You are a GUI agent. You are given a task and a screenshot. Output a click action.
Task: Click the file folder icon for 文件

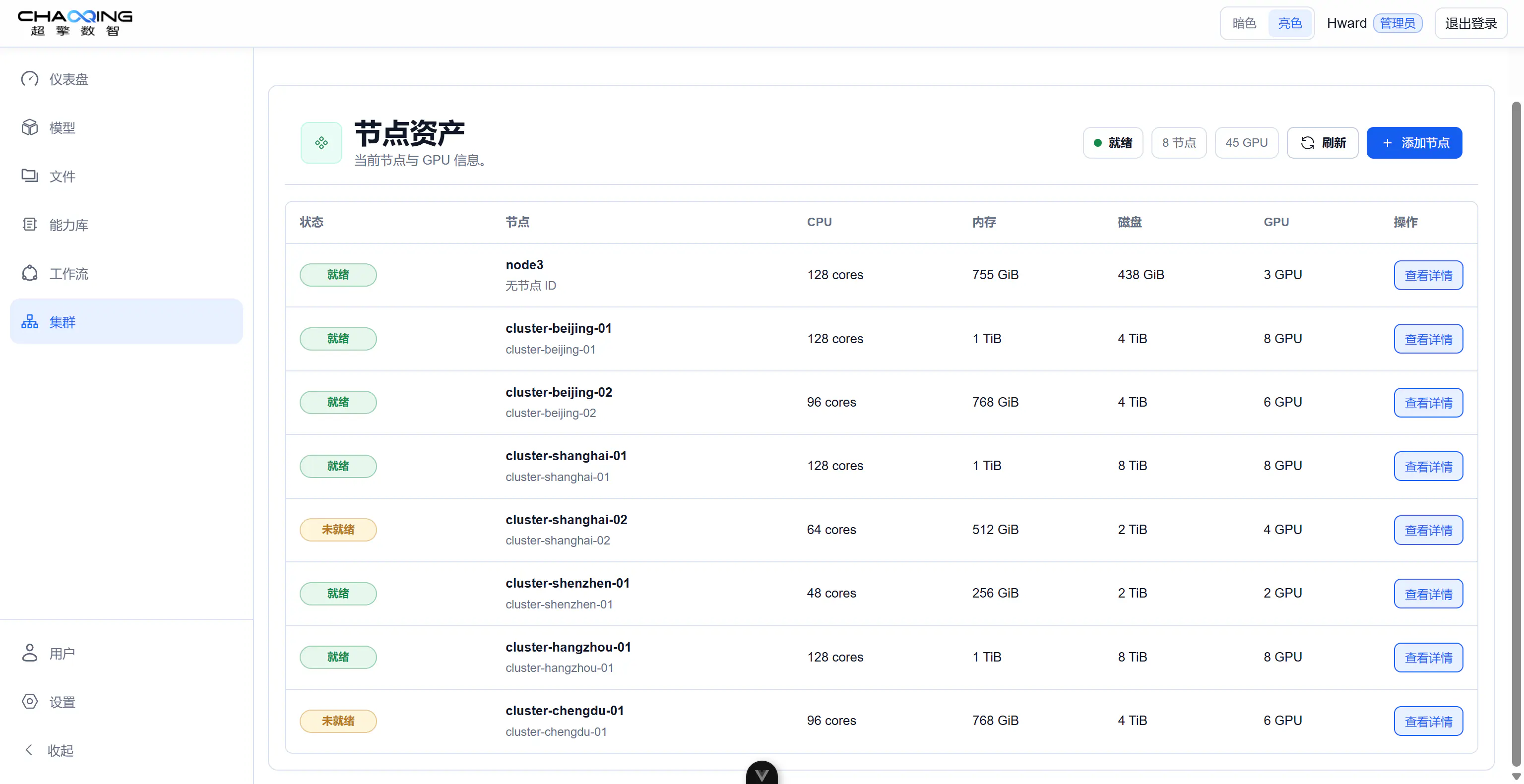30,176
